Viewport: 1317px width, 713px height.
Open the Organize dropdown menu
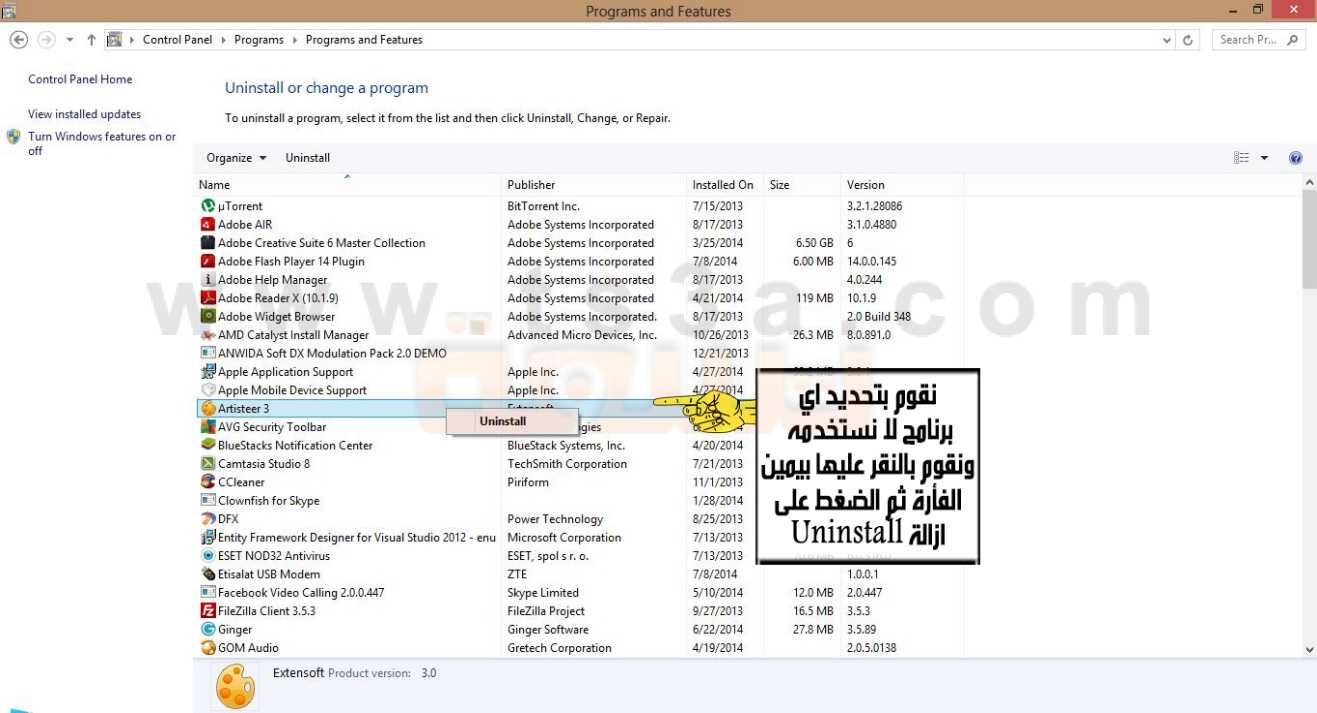pyautogui.click(x=236, y=158)
